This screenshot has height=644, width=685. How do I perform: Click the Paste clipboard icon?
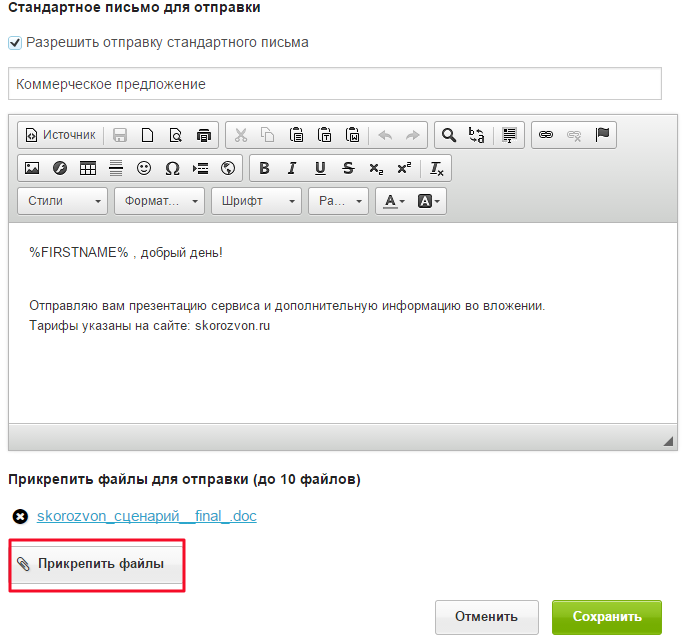(x=296, y=135)
